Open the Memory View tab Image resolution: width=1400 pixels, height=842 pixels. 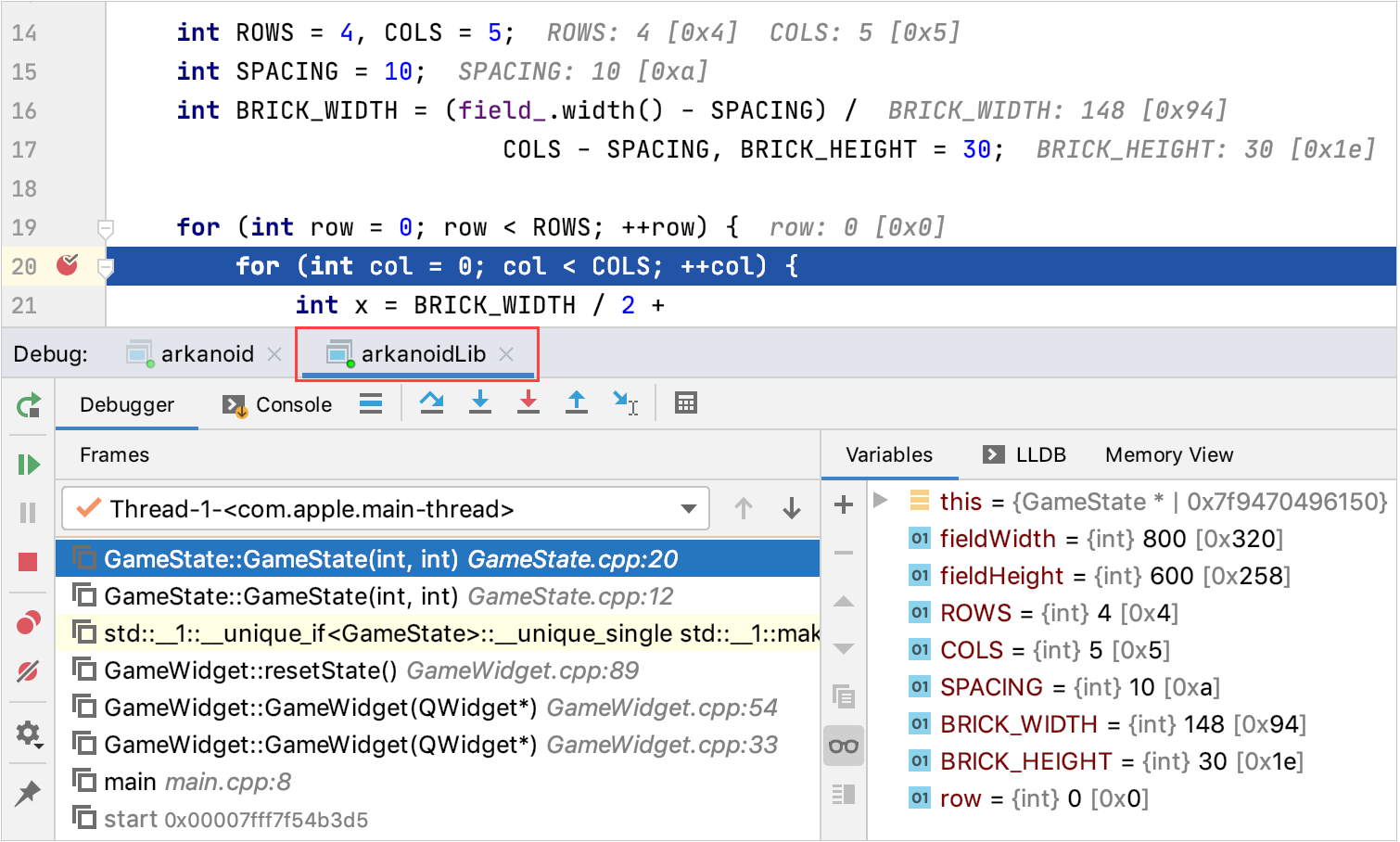tap(1169, 455)
